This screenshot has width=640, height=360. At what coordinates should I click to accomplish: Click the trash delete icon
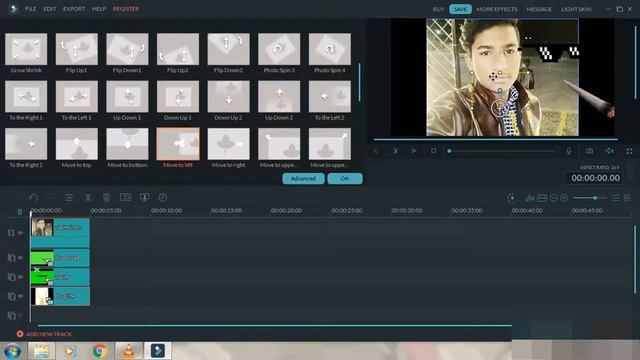pos(106,198)
